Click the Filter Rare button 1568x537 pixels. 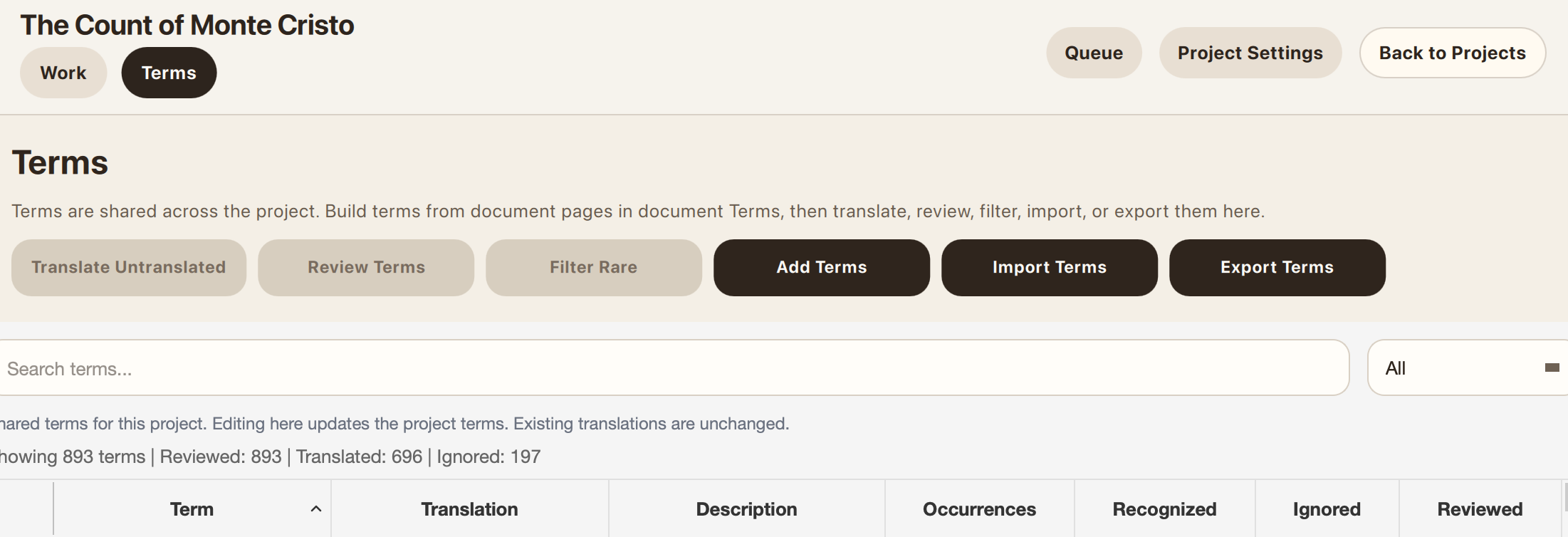[x=594, y=268]
